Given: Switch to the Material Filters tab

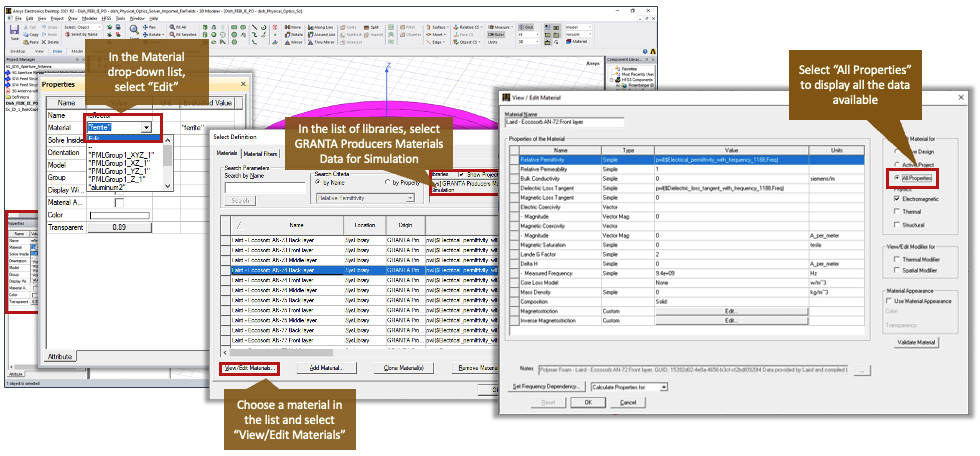Looking at the screenshot, I should coord(261,153).
